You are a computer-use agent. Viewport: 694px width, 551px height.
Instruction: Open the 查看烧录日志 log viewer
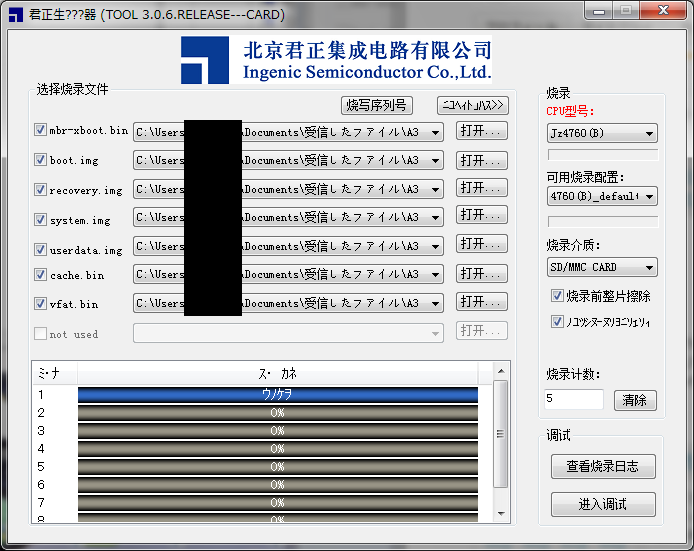click(x=603, y=466)
